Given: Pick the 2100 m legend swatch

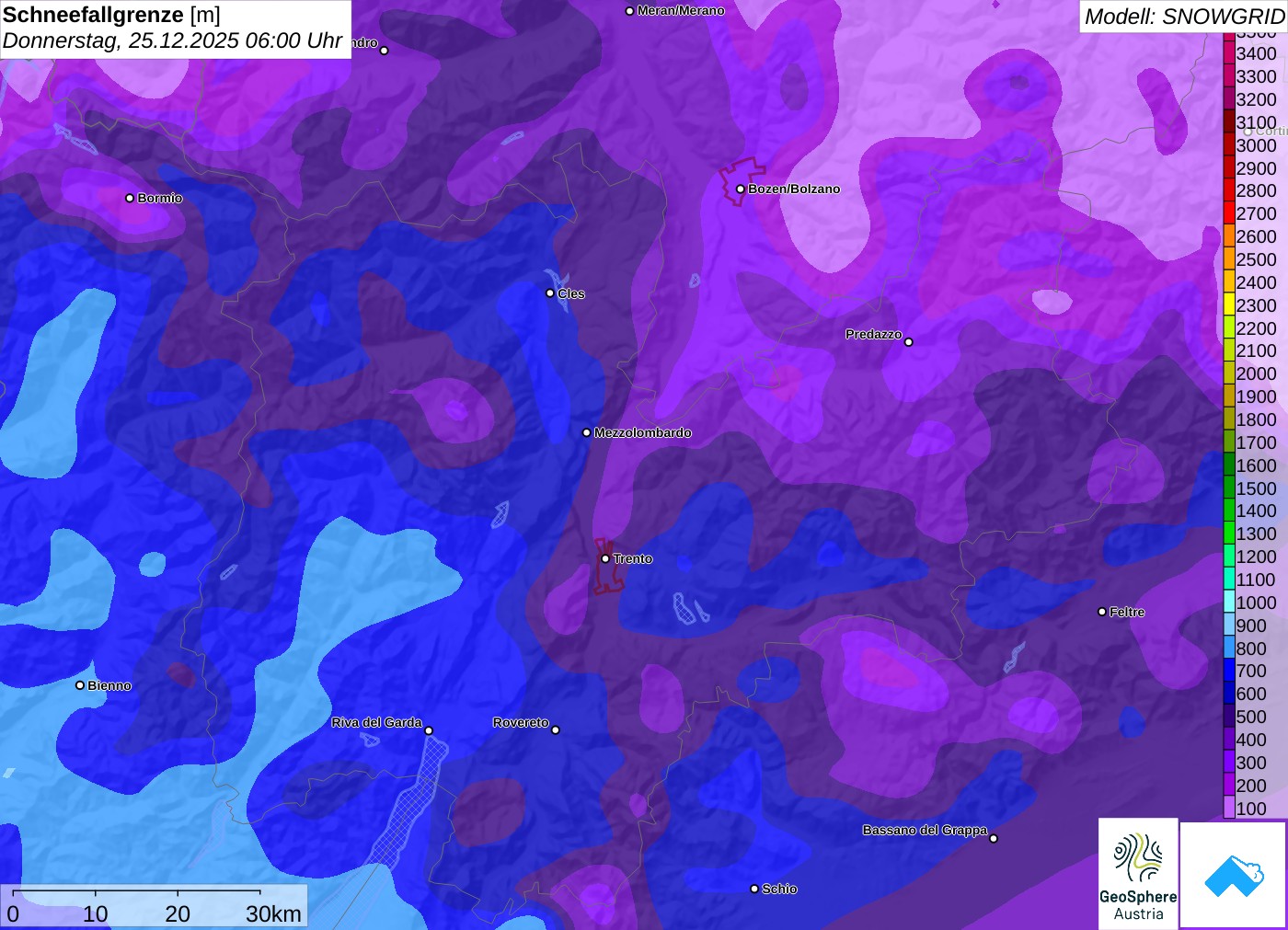Looking at the screenshot, I should point(1228,350).
